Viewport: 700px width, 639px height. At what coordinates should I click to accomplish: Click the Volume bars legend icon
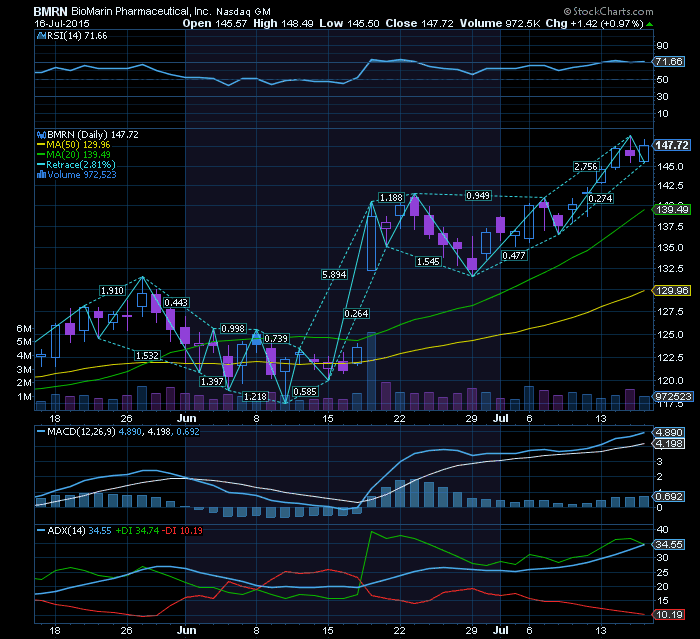41,175
